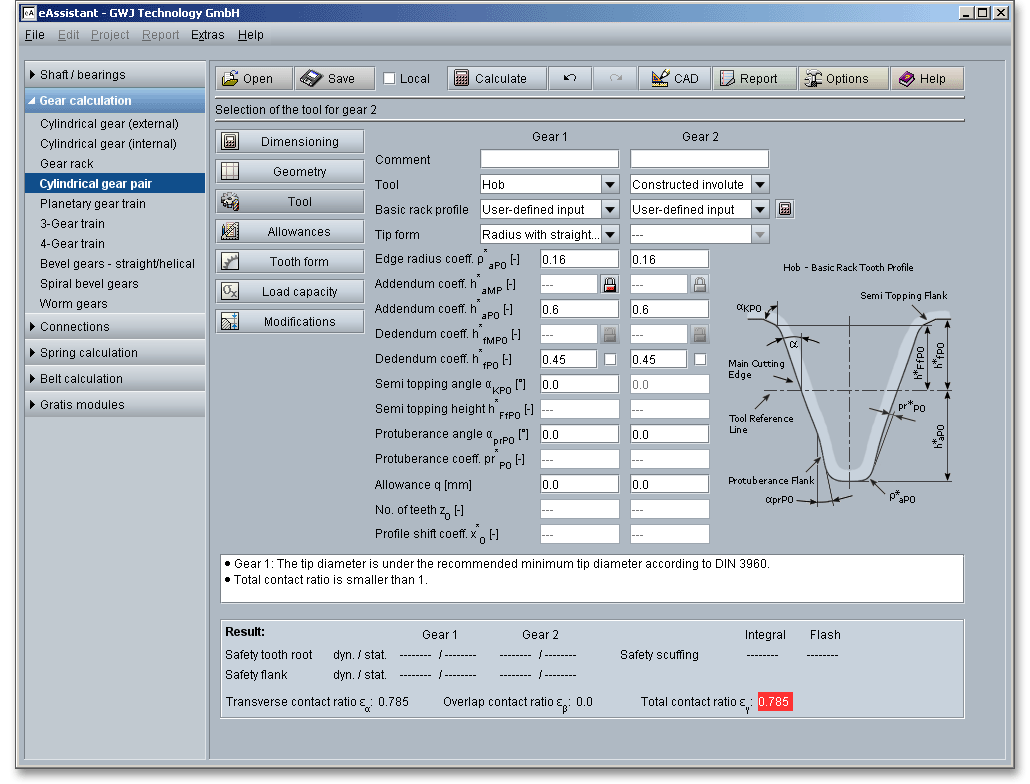The image size is (1030, 784).
Task: Enable the Local checkbox
Action: (x=390, y=79)
